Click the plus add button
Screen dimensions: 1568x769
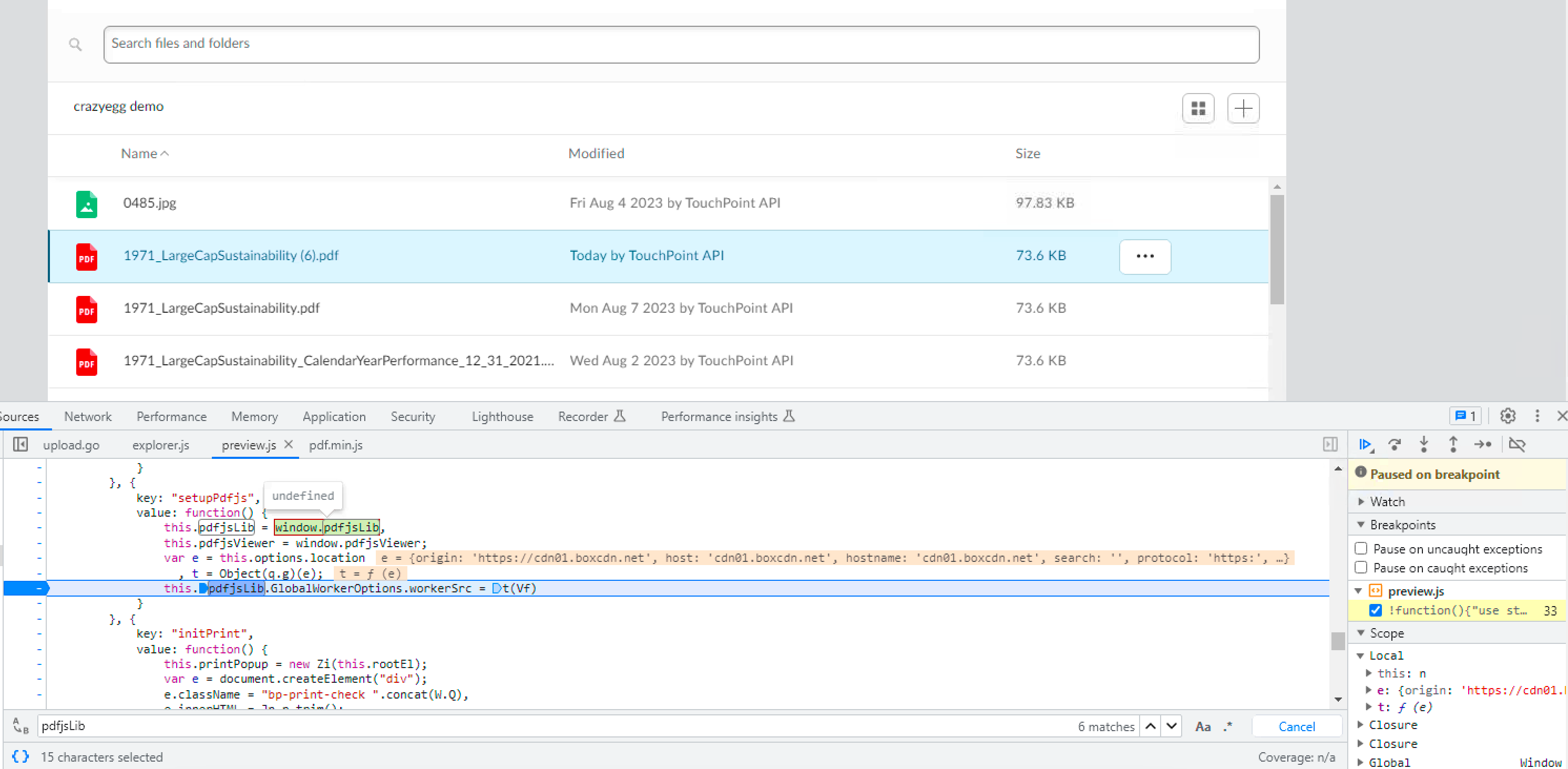pyautogui.click(x=1243, y=108)
